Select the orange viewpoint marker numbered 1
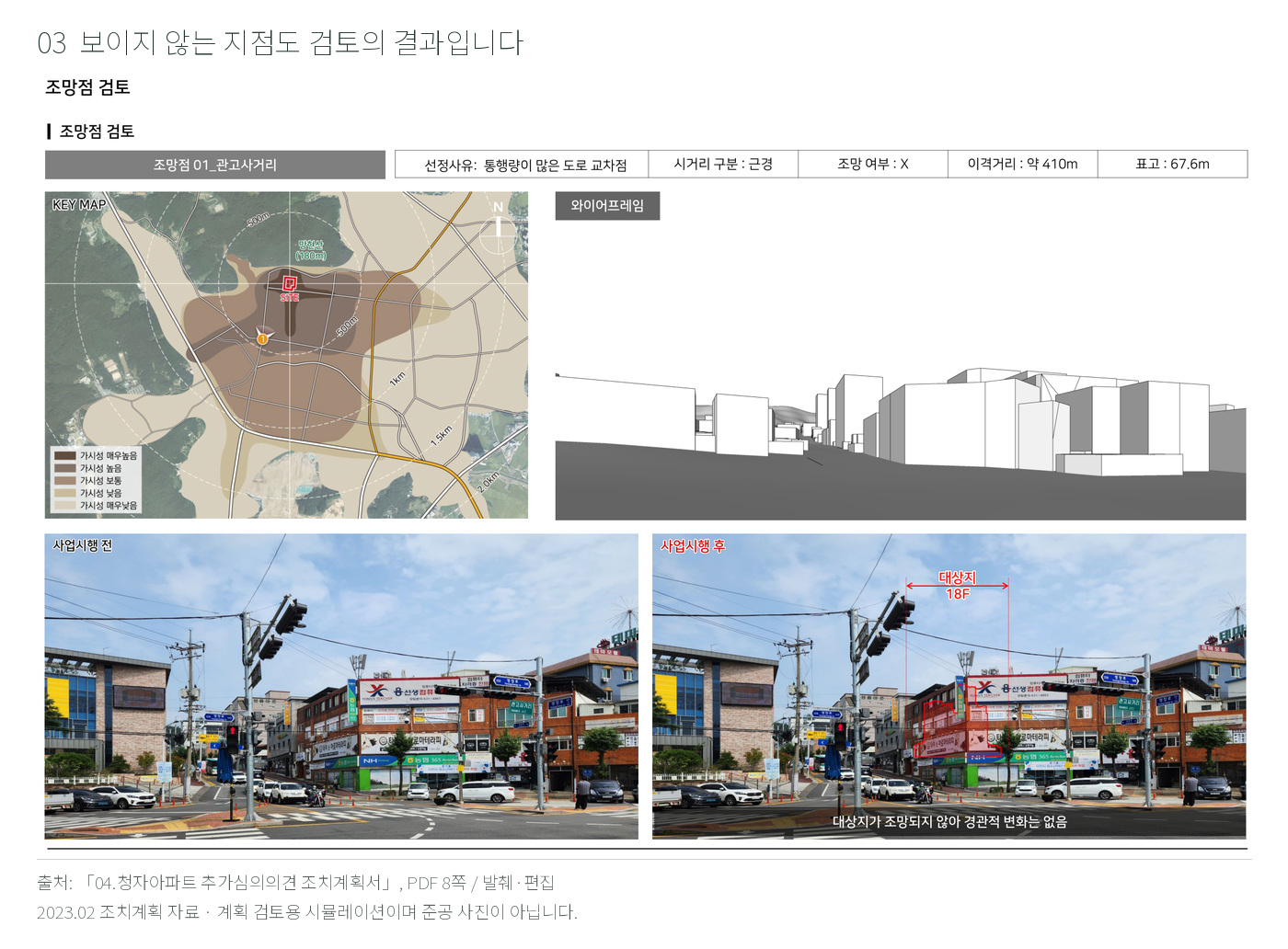The image size is (1288, 949). pyautogui.click(x=262, y=339)
